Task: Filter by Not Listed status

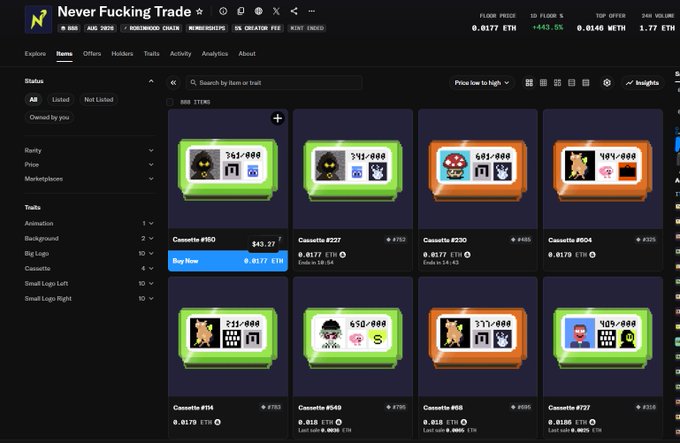Action: point(98,100)
